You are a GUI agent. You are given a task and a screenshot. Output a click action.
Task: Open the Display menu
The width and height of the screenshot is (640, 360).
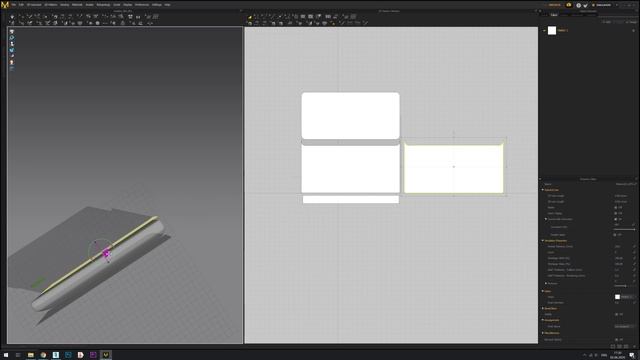(x=128, y=5)
